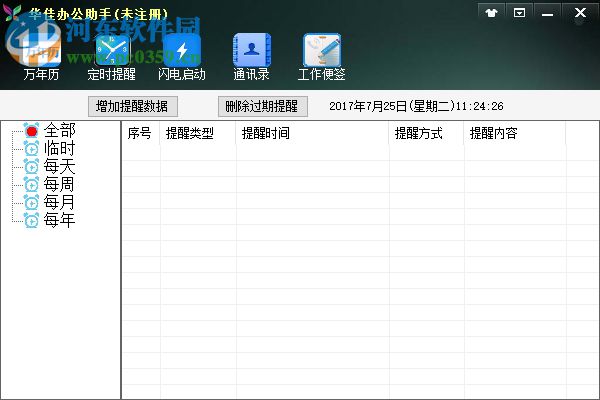Minimize the 华佳办公助手 window
The width and height of the screenshot is (600, 400).
(x=547, y=13)
